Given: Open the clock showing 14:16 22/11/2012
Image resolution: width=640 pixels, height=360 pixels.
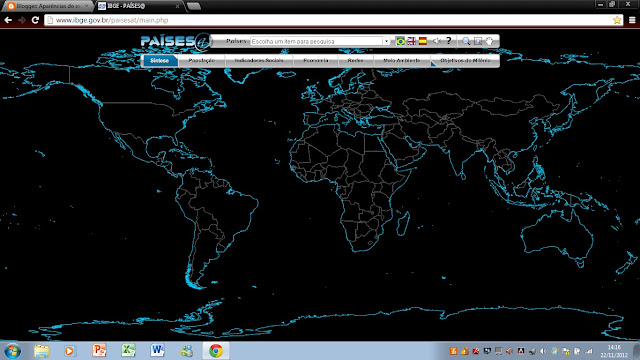Looking at the screenshot, I should pyautogui.click(x=614, y=351).
